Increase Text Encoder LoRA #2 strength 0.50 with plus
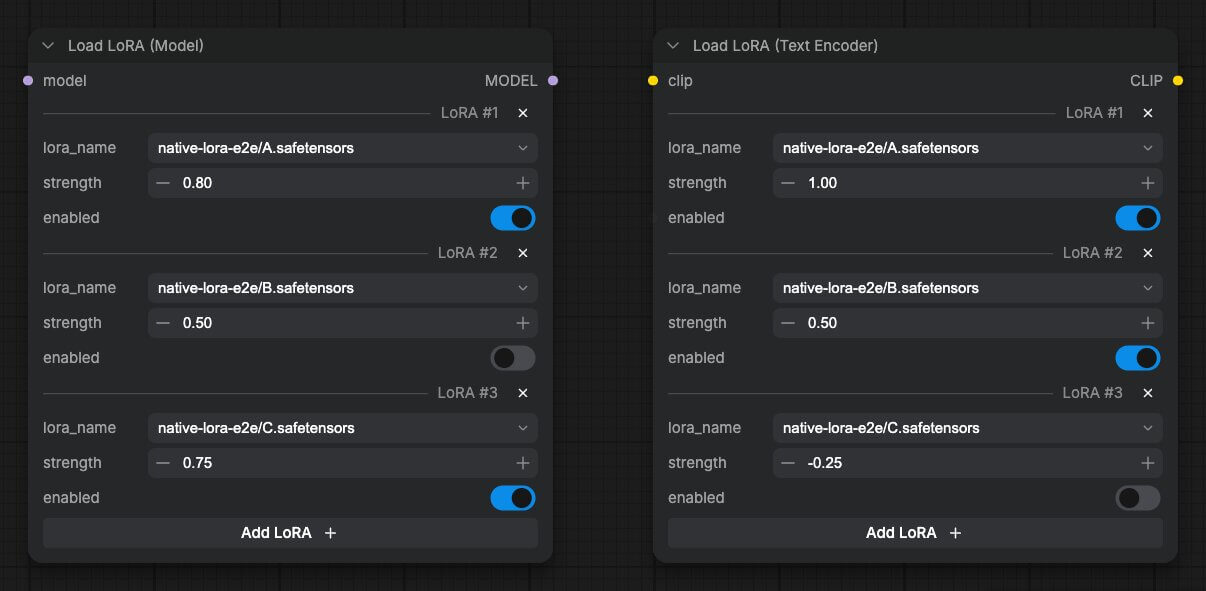Image resolution: width=1206 pixels, height=591 pixels. pos(1147,323)
